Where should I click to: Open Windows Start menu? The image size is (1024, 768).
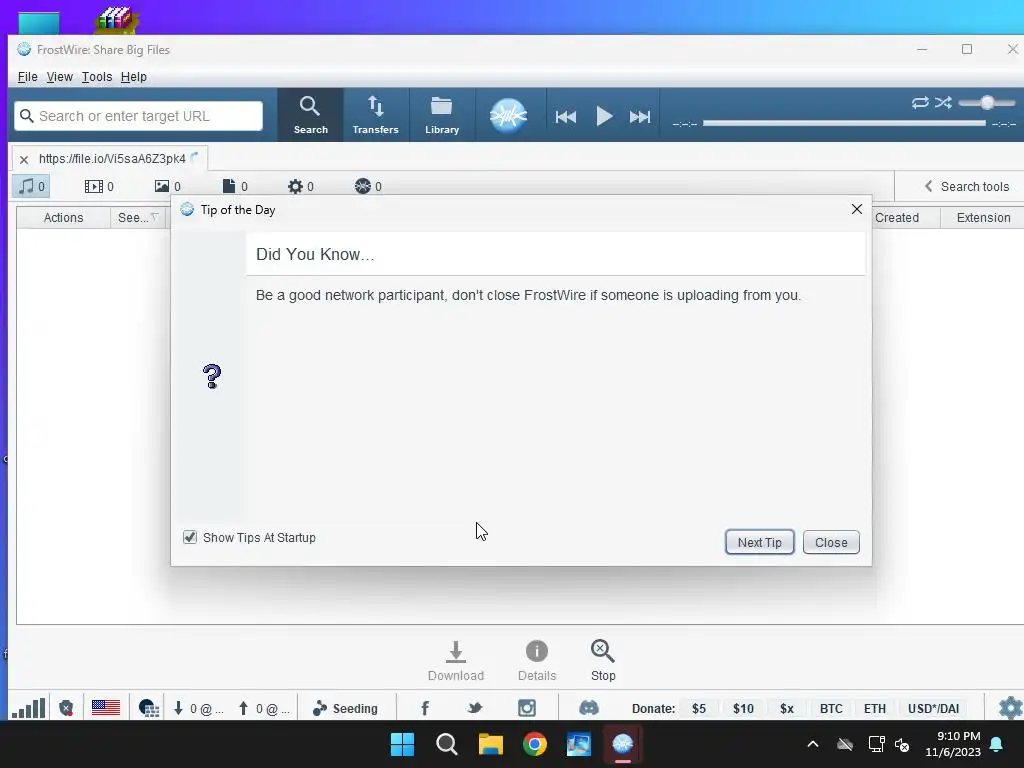(x=402, y=744)
